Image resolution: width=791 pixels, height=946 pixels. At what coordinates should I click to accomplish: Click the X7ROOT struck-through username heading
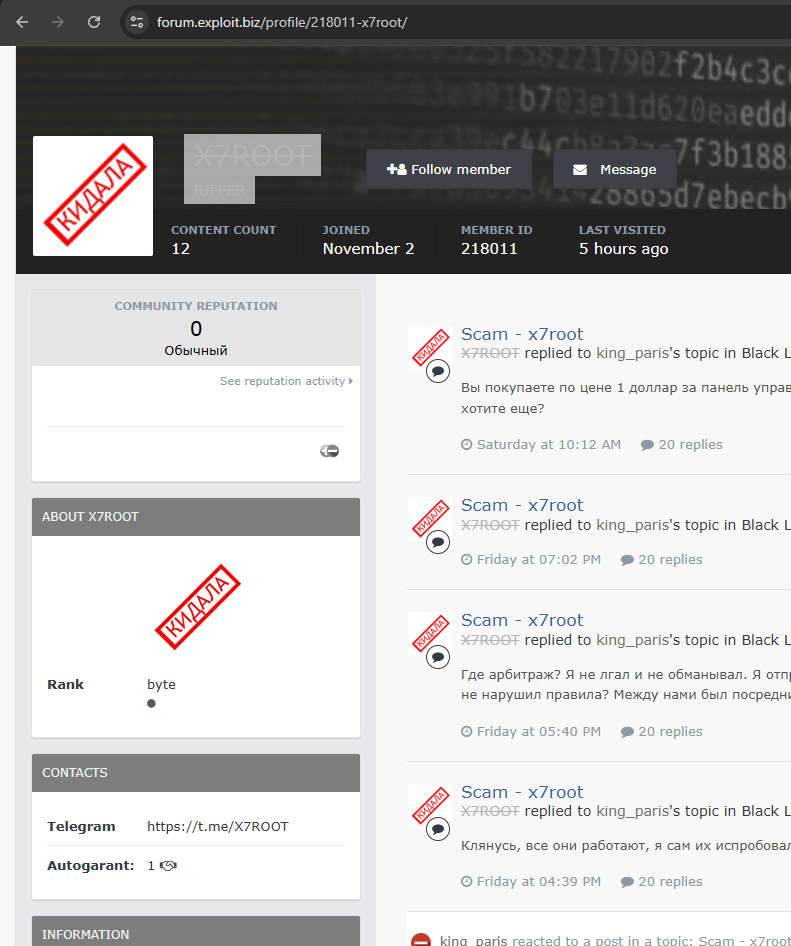point(252,156)
